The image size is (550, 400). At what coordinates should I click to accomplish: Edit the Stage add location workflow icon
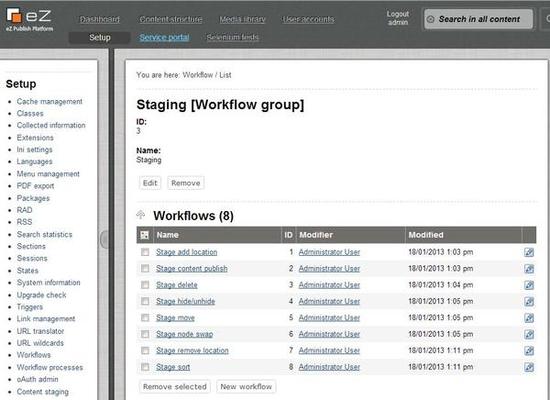point(529,252)
